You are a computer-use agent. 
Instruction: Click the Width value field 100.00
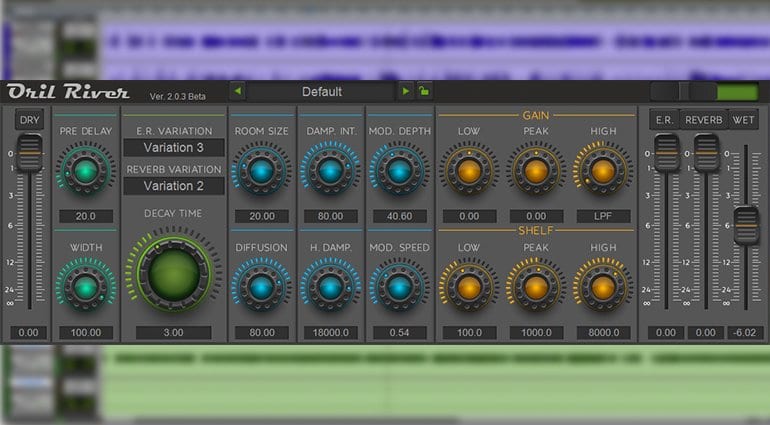85,333
